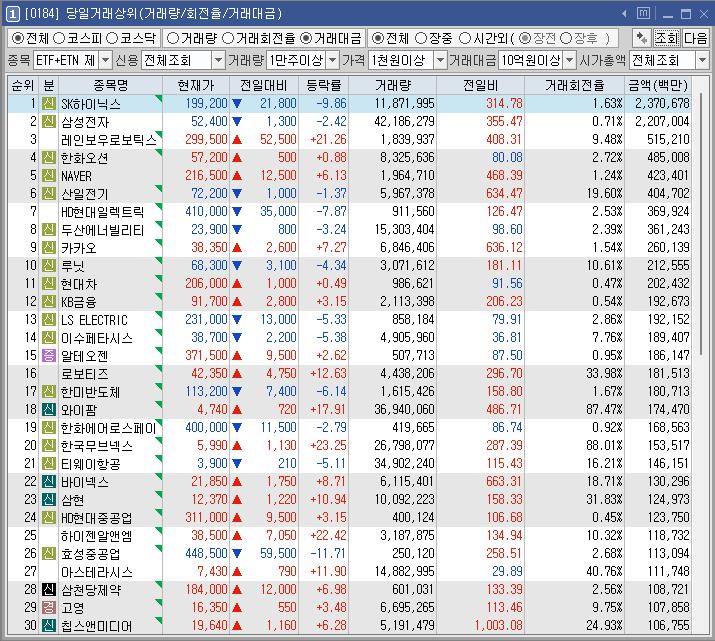
Task: Open the 거래대금 10억원이상 dropdown
Action: (x=569, y=60)
